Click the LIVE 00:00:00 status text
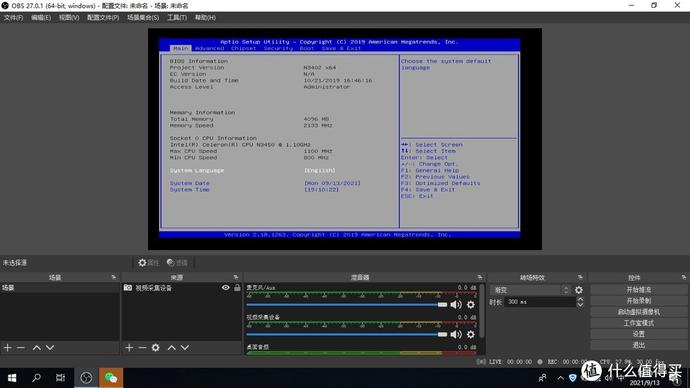Viewport: 690px width, 388px height. point(510,362)
